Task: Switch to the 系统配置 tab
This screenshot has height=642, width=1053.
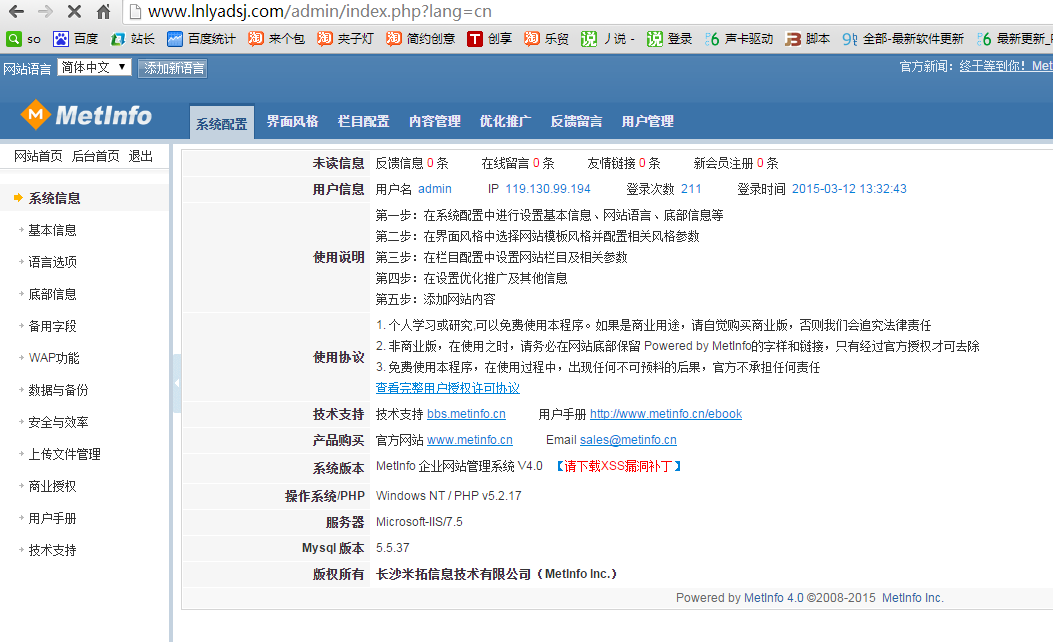Action: pyautogui.click(x=222, y=123)
